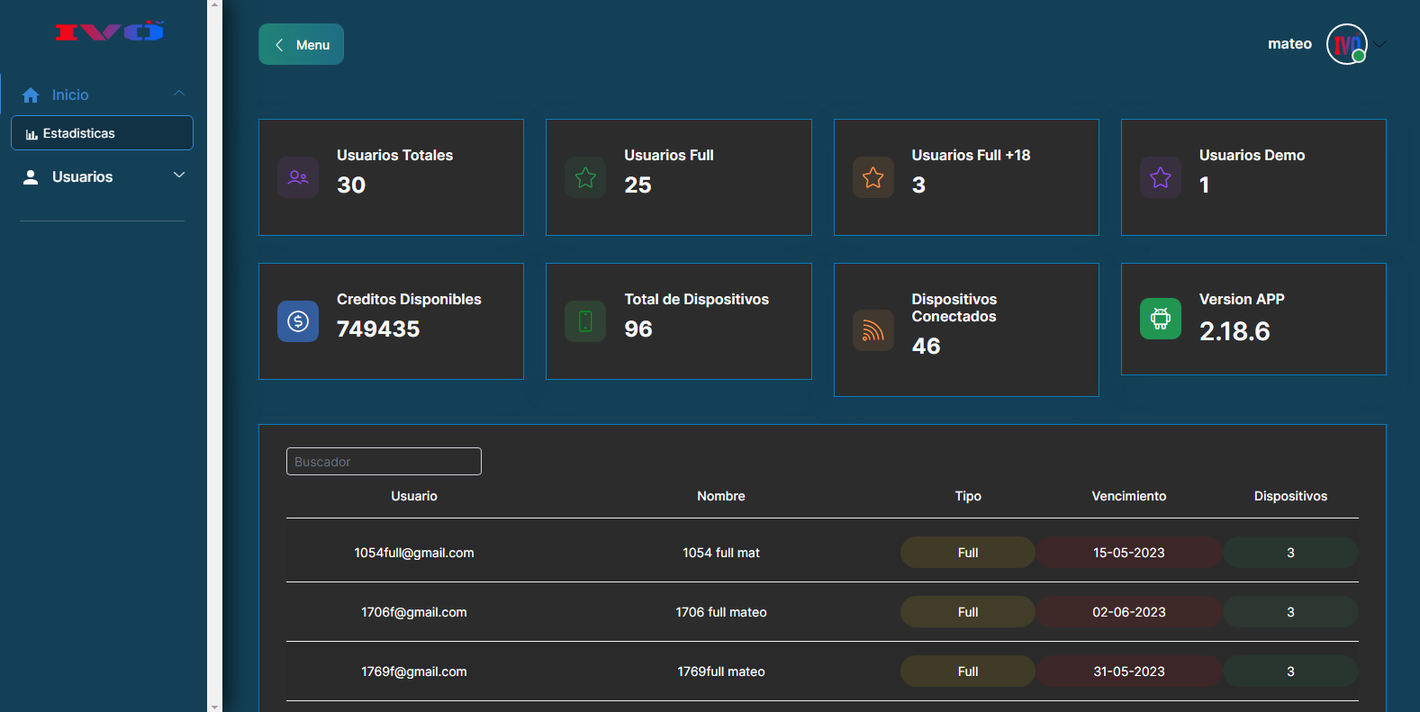Click the dollar coin icon in Creditos Disponibles
This screenshot has width=1420, height=712.
(x=298, y=321)
